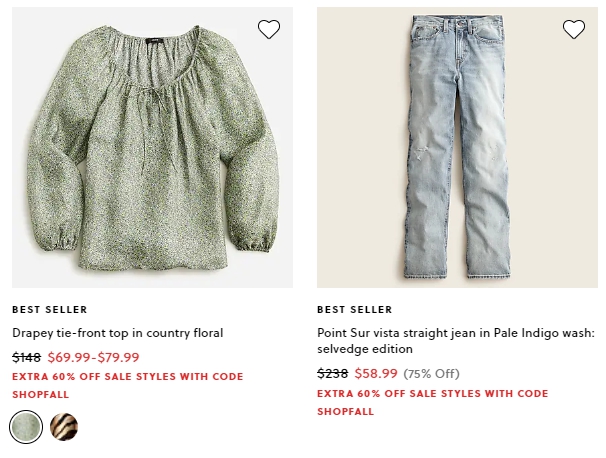606x458 pixels.
Task: Open Drapey tie-front top in country floral link
Action: (117, 333)
